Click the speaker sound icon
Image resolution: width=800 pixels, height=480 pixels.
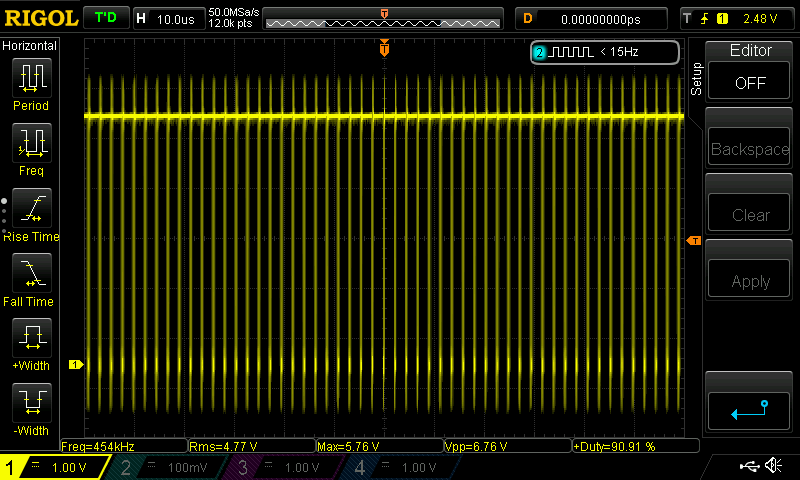(774, 466)
